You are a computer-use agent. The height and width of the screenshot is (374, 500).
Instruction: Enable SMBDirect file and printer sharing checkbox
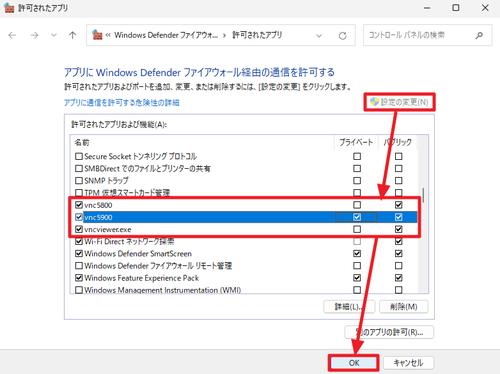[79, 168]
